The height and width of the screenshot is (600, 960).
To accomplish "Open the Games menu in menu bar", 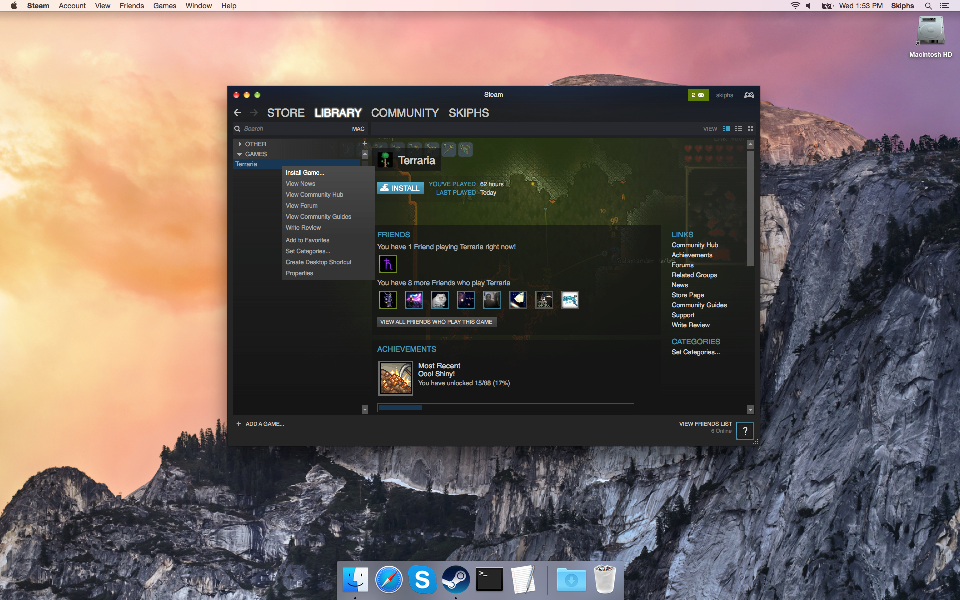I will (x=165, y=6).
